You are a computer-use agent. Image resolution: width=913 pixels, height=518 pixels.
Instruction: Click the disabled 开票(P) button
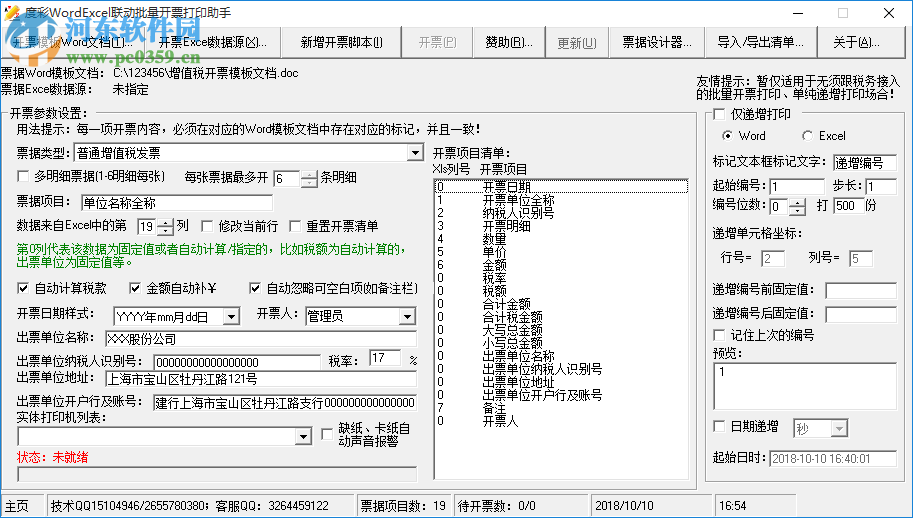(x=438, y=42)
